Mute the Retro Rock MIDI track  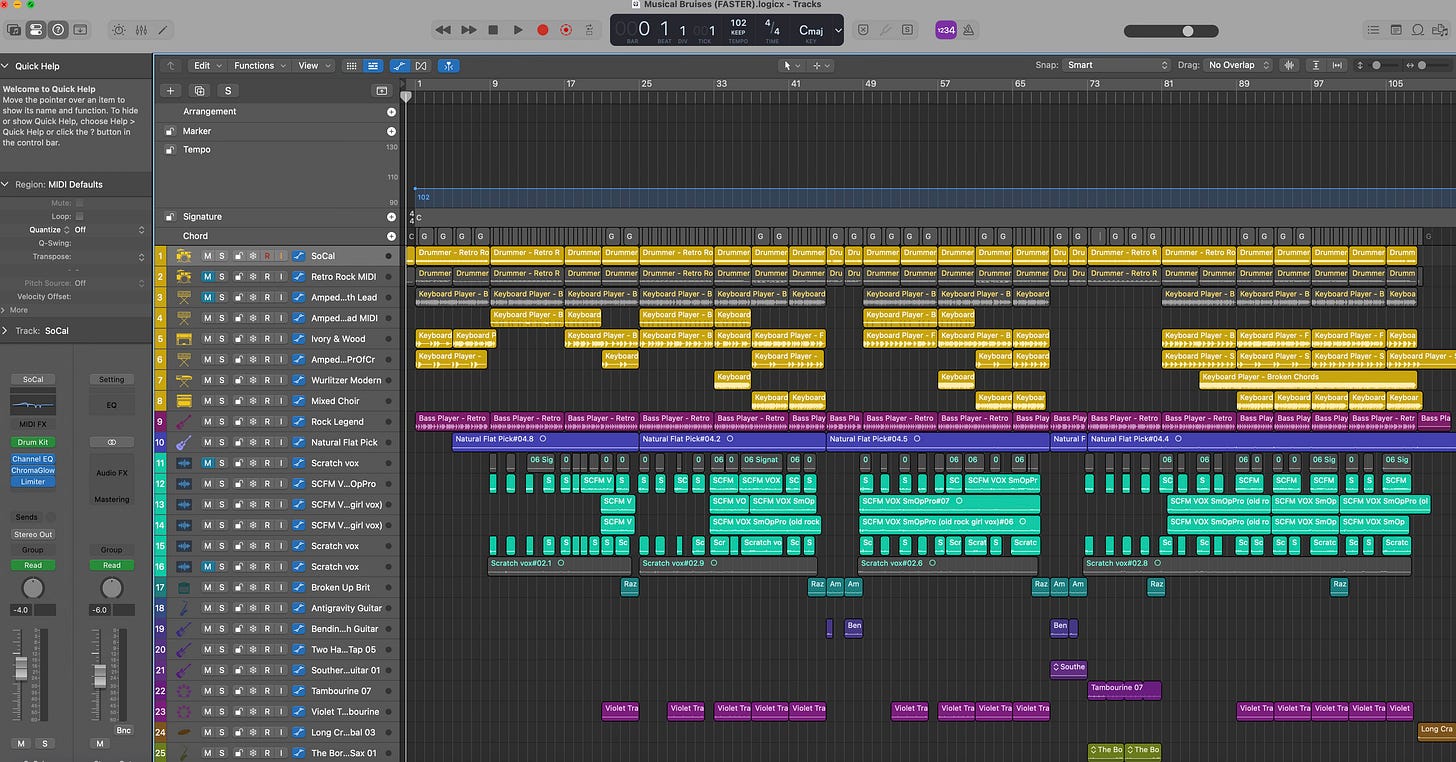point(207,277)
